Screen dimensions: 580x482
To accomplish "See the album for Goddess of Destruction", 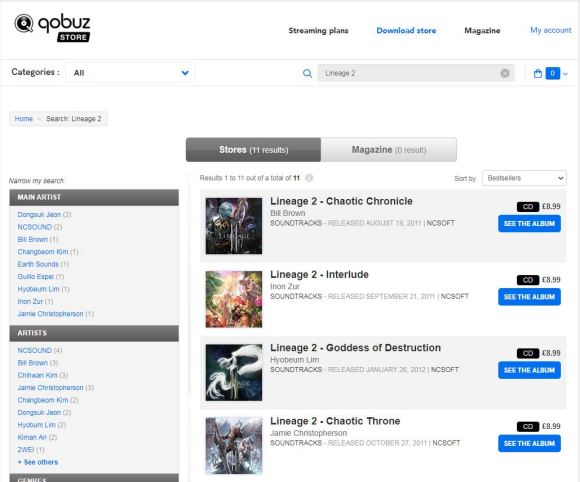I will pyautogui.click(x=529, y=370).
